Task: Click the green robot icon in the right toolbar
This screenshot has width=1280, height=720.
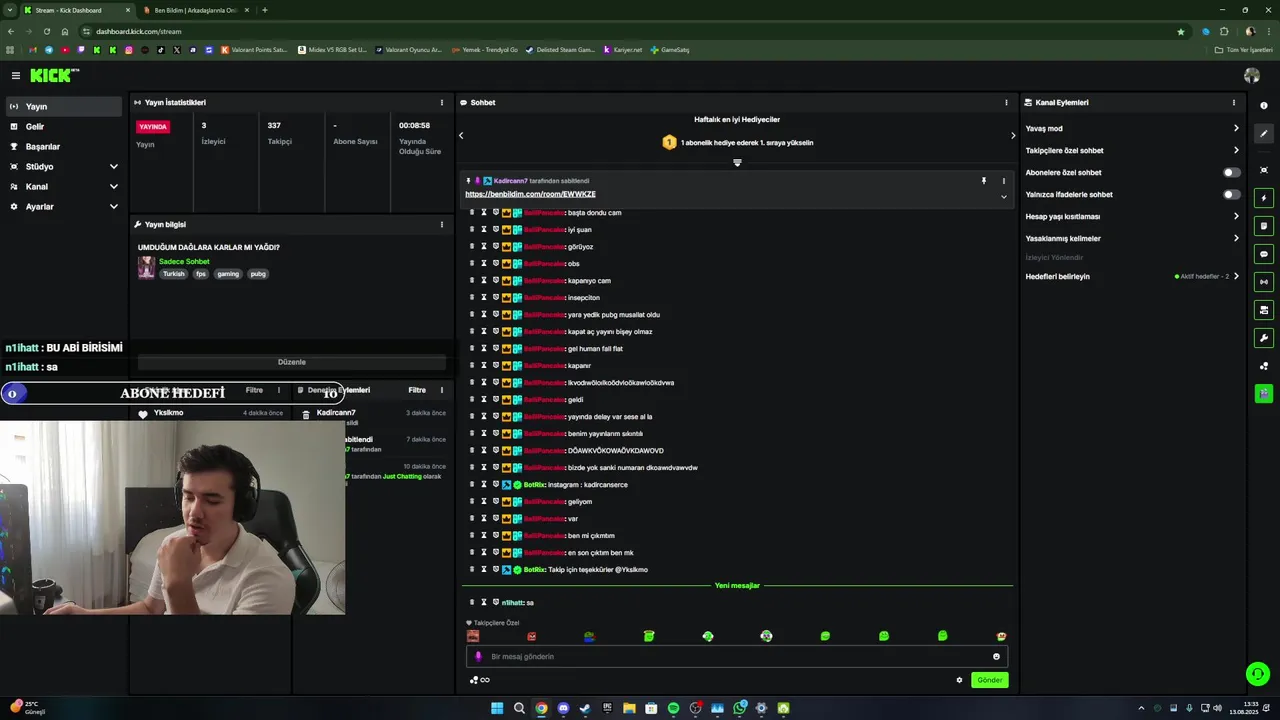Action: 1264,393
